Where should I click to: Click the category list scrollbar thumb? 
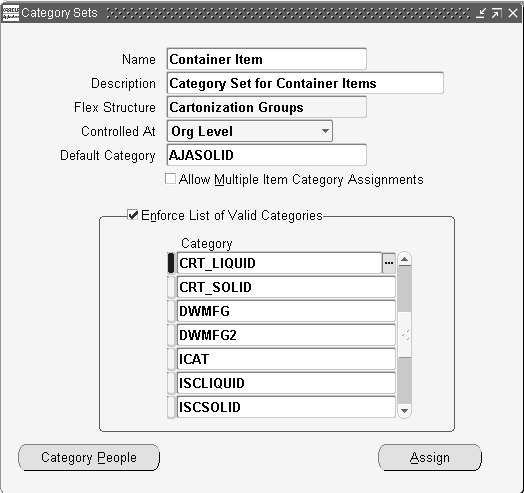pyautogui.click(x=405, y=335)
